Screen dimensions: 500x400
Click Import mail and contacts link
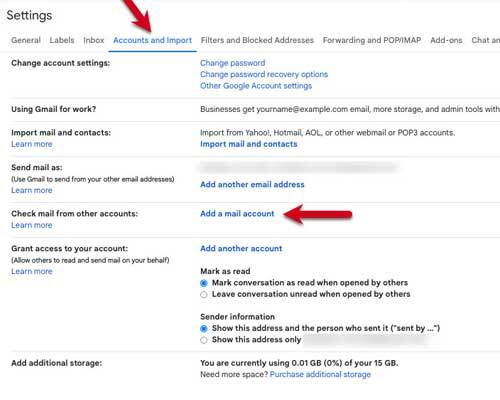tap(249, 144)
